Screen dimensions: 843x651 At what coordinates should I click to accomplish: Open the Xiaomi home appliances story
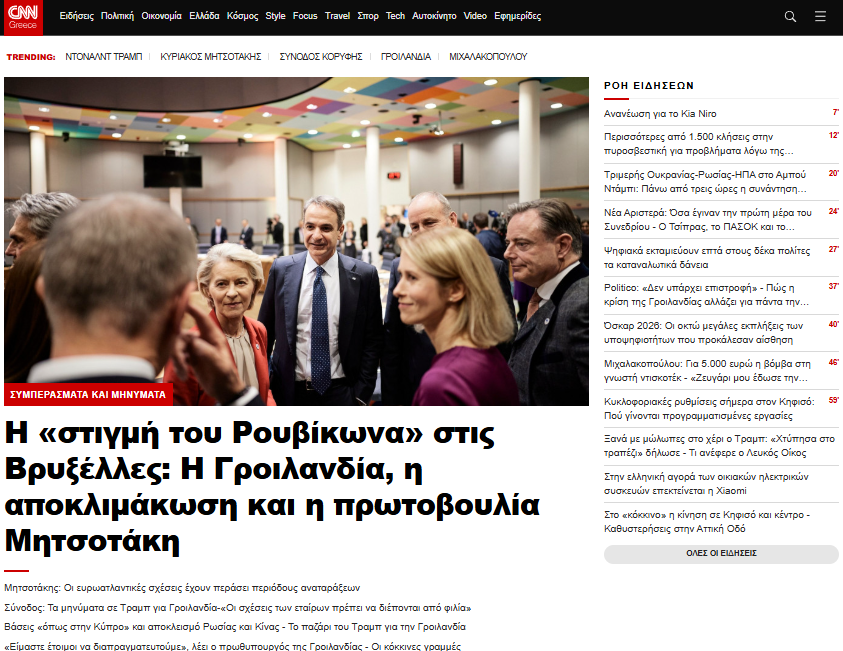point(704,484)
